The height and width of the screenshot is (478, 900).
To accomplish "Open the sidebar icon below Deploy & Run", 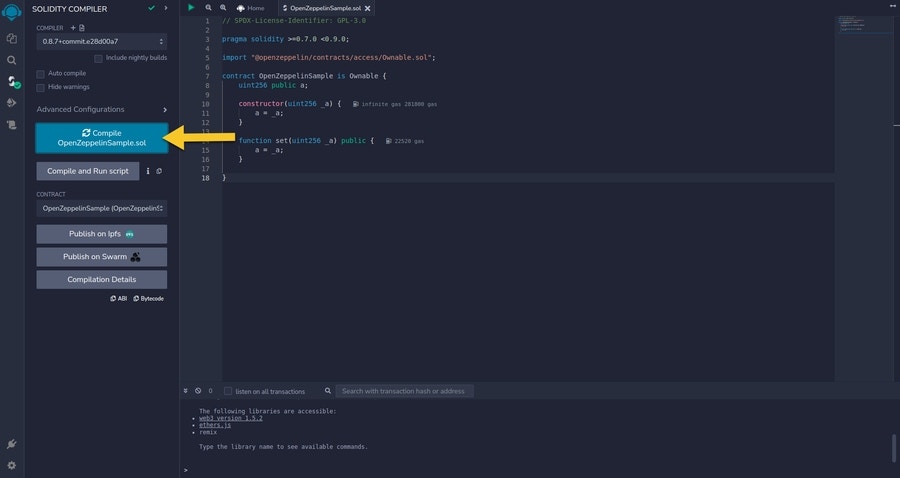I will point(11,125).
